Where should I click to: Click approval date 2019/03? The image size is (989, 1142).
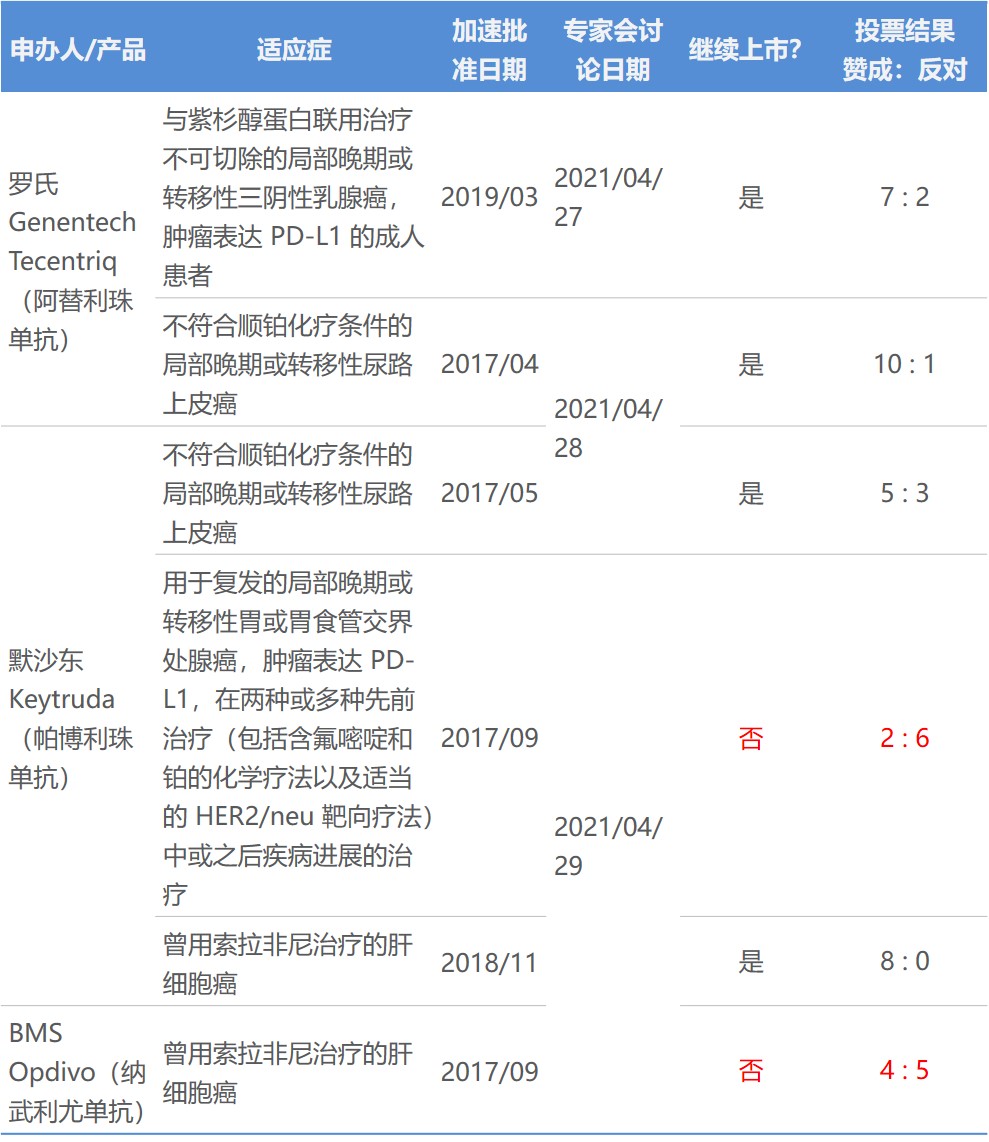coord(489,197)
